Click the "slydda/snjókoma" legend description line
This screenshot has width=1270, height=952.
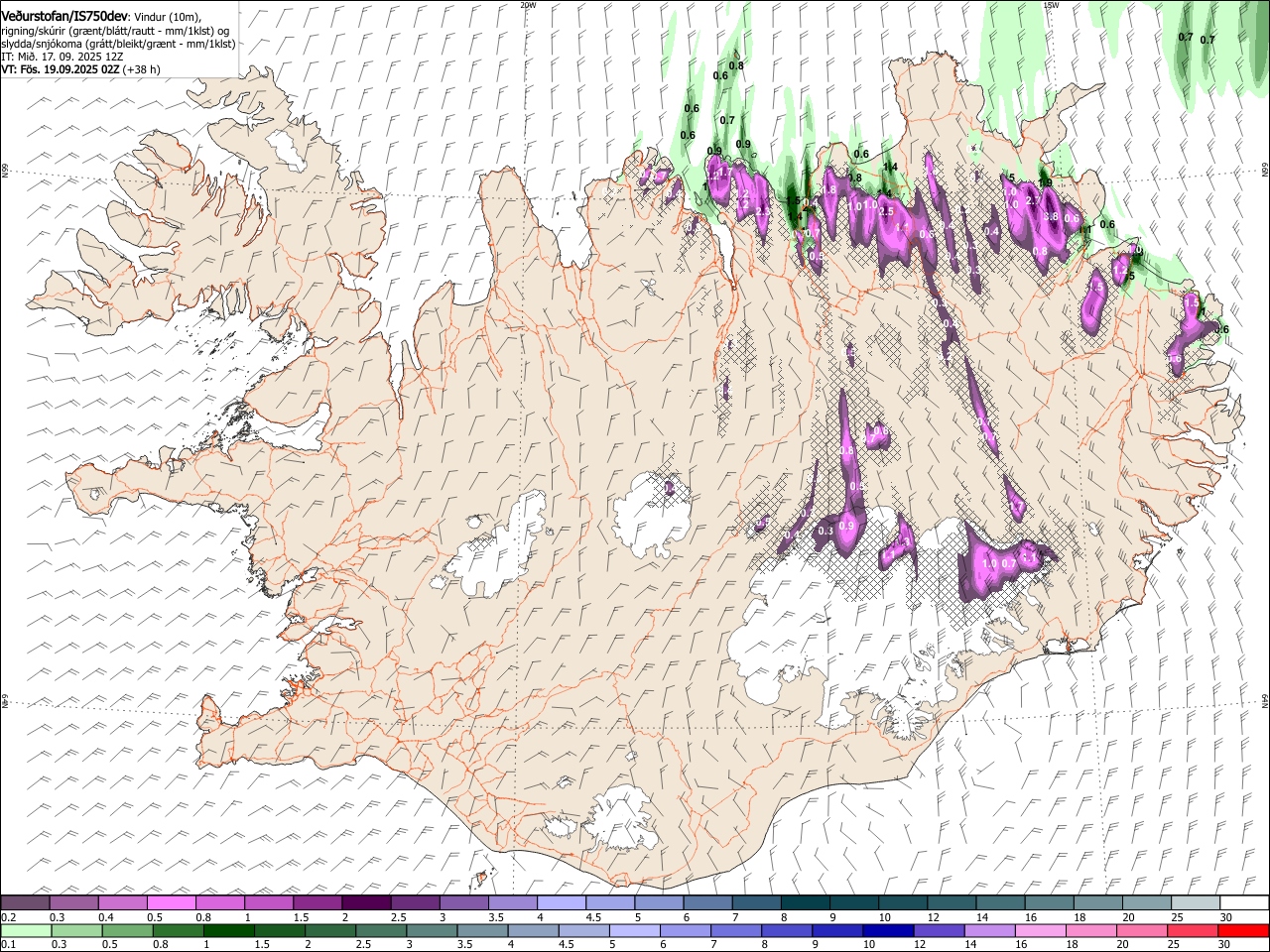point(118,44)
